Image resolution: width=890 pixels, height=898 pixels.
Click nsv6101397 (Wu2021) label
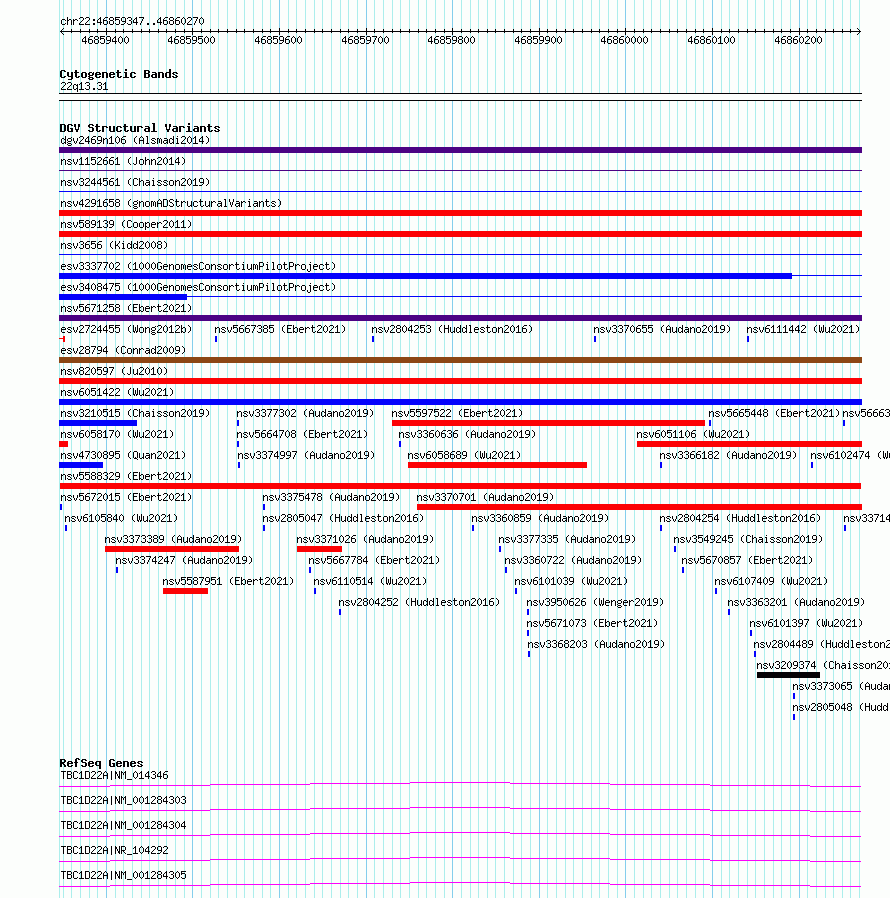pos(806,623)
